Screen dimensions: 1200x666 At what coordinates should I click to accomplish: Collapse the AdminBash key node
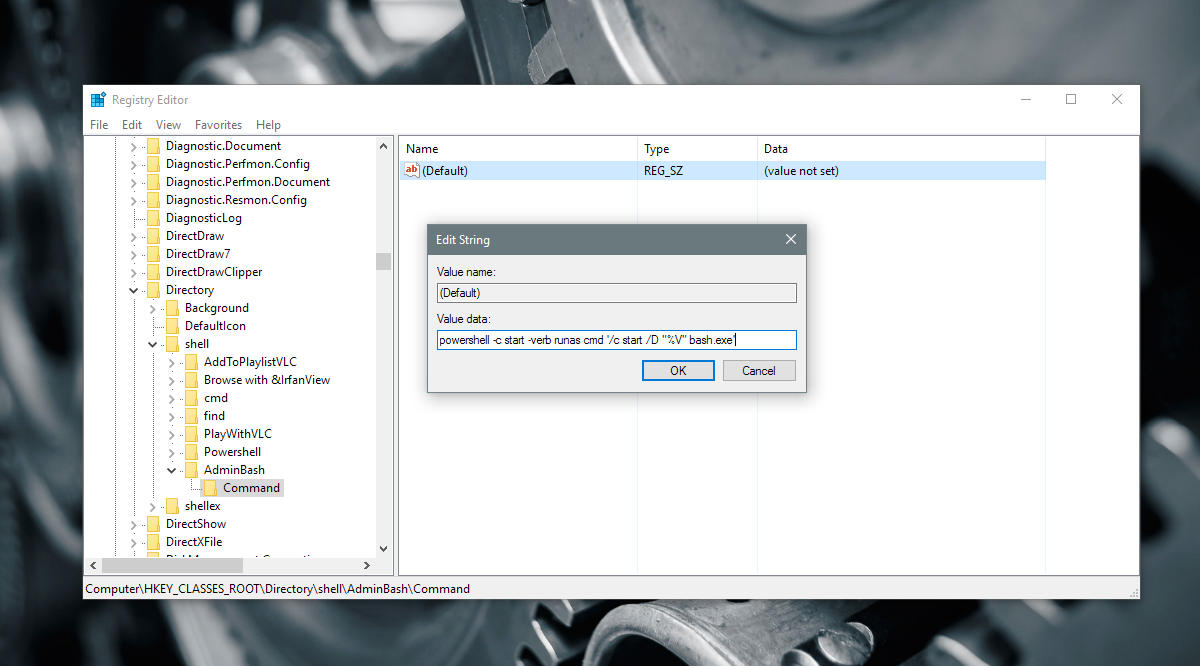click(x=171, y=470)
